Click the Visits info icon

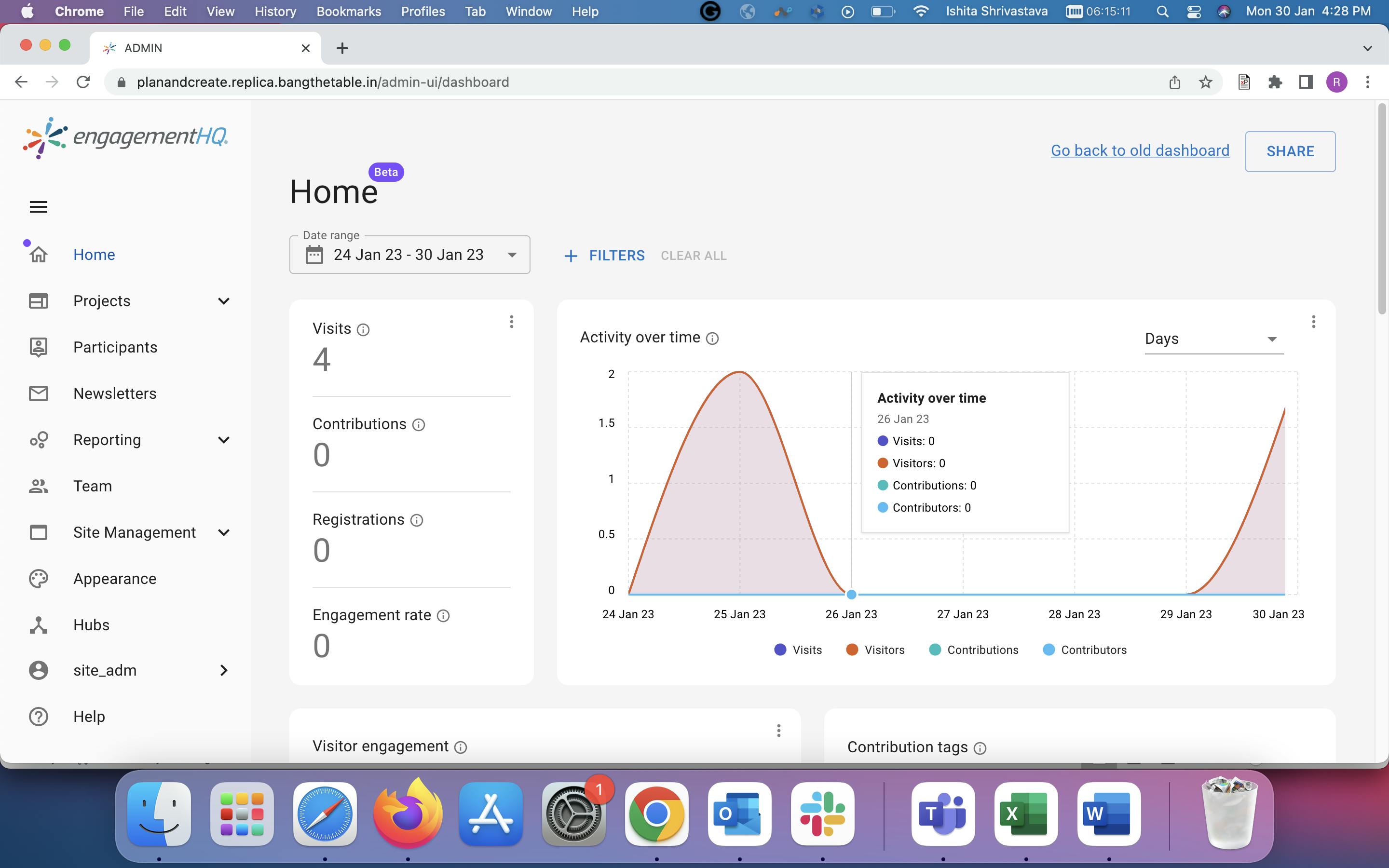[x=363, y=329]
